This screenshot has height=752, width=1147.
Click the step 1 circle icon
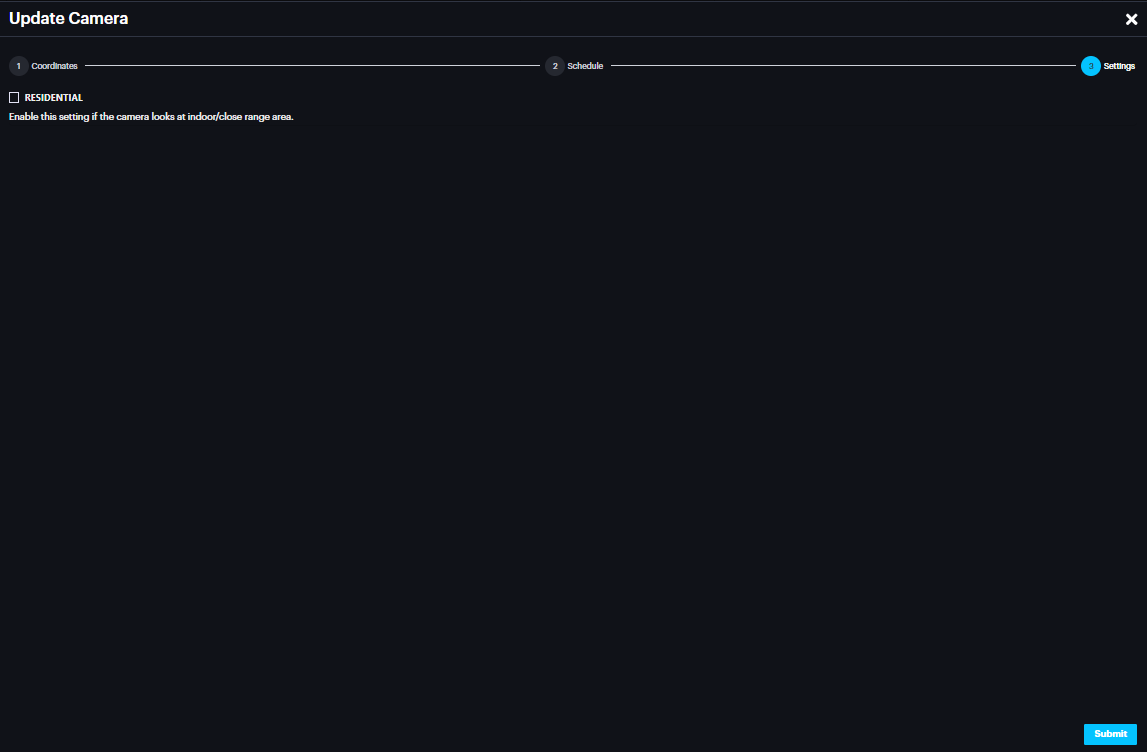click(x=18, y=66)
